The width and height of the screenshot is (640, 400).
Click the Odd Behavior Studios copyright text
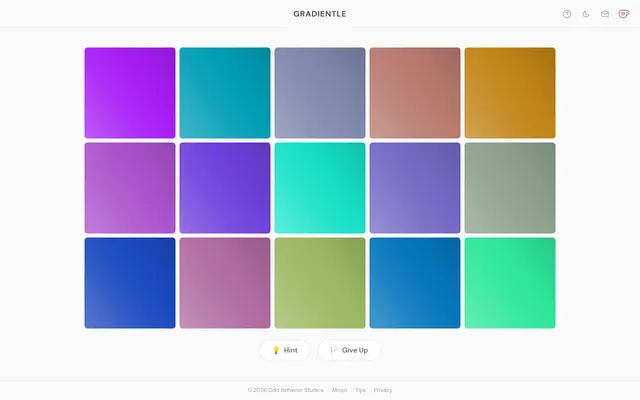286,390
